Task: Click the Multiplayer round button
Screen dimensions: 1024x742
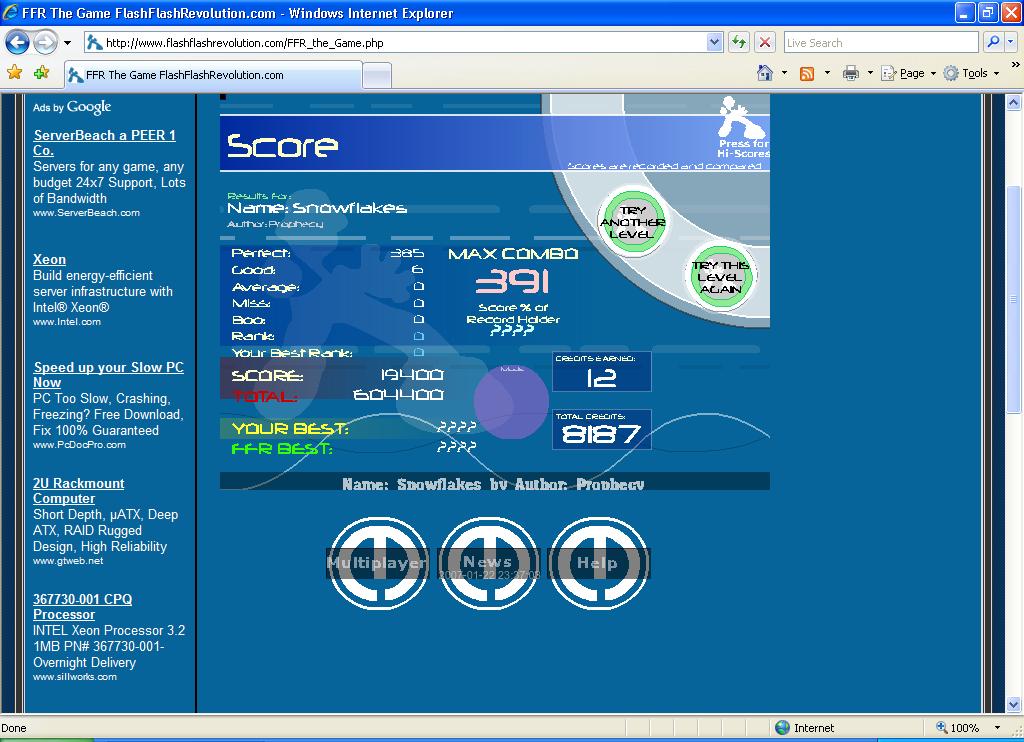Action: (x=378, y=563)
